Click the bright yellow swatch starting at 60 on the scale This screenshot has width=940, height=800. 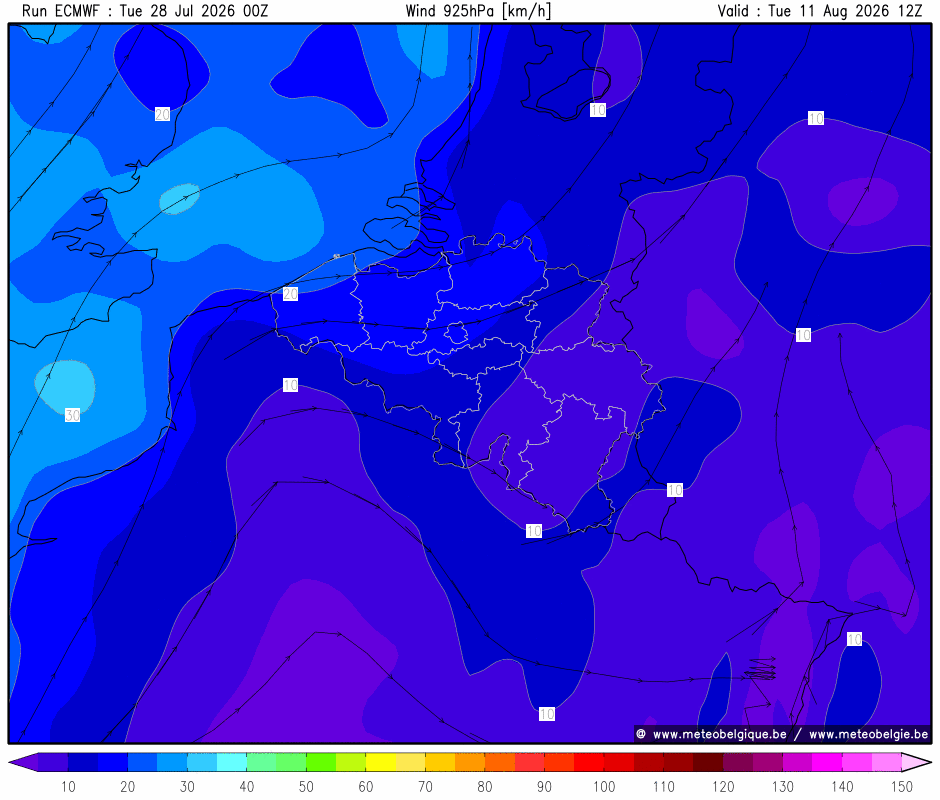[381, 762]
